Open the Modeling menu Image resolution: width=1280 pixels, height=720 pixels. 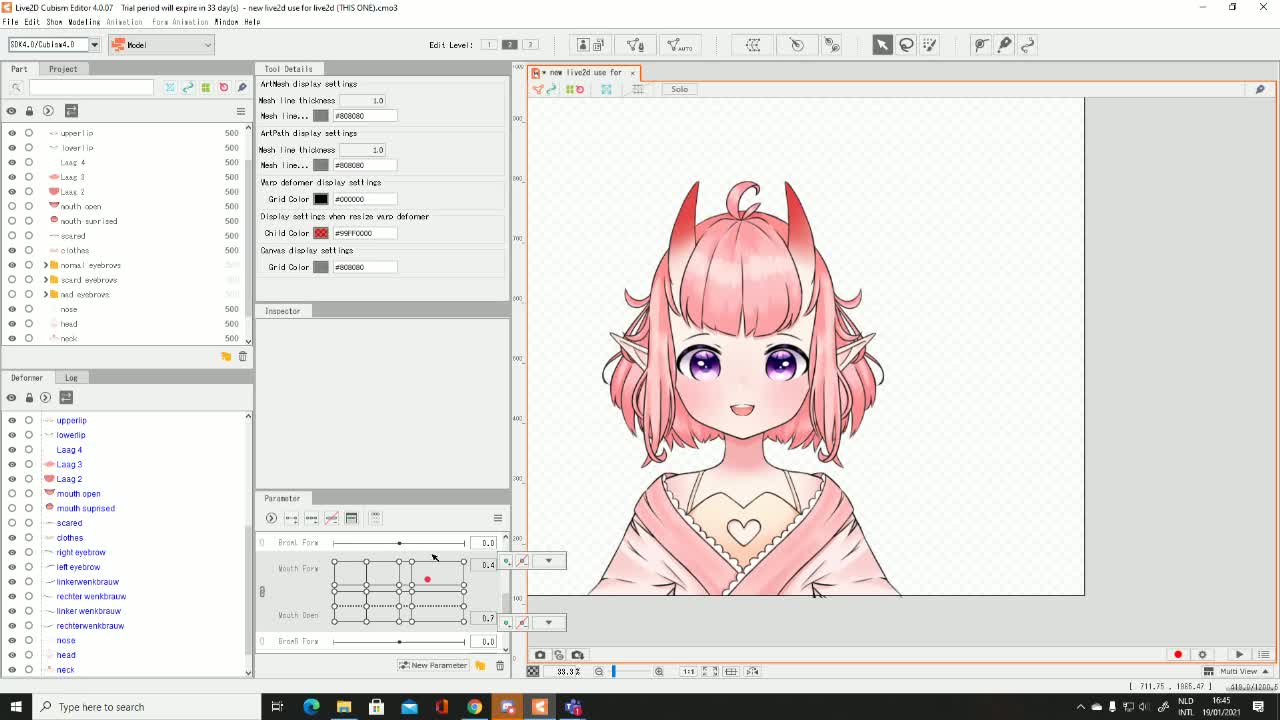(x=84, y=22)
